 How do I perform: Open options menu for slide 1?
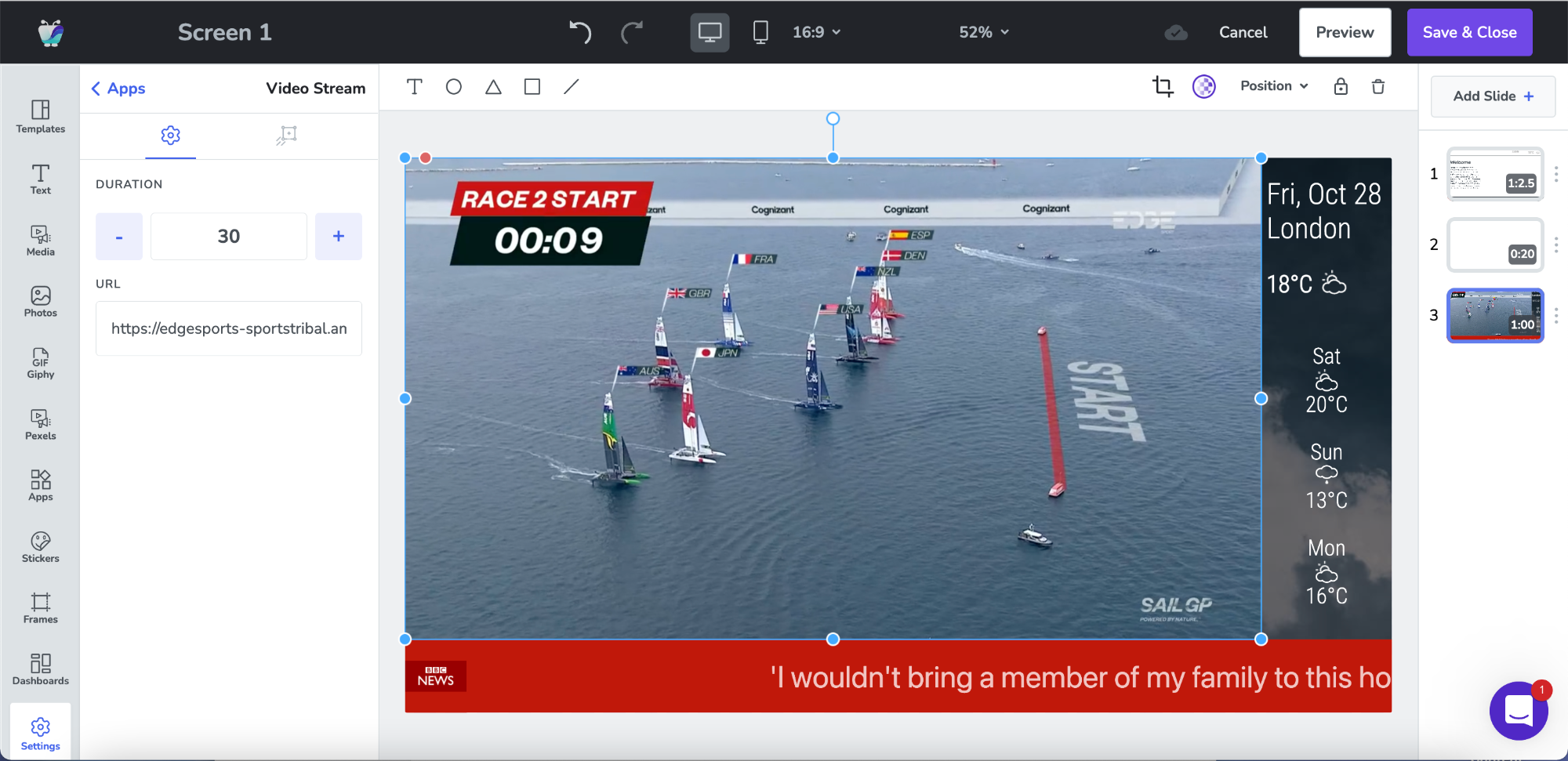tap(1556, 174)
